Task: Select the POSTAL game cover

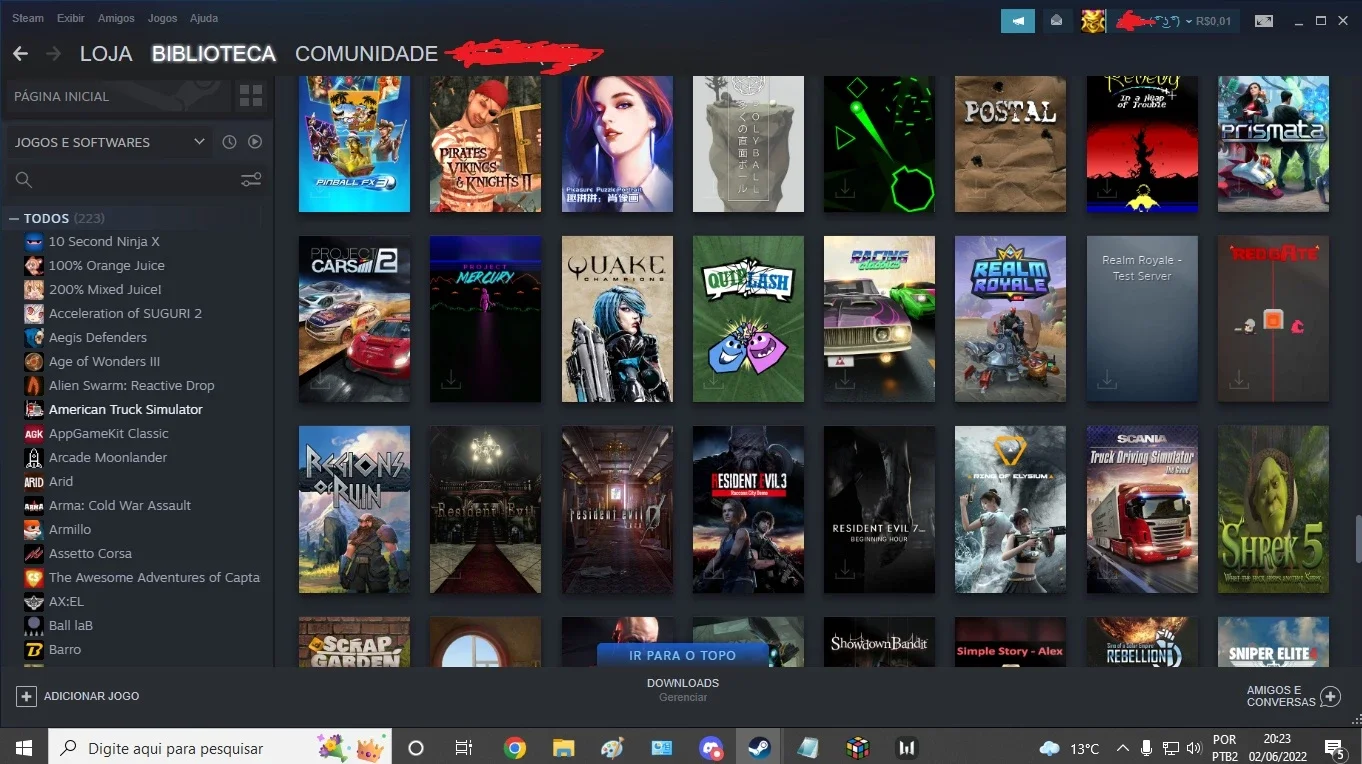Action: click(x=1010, y=144)
